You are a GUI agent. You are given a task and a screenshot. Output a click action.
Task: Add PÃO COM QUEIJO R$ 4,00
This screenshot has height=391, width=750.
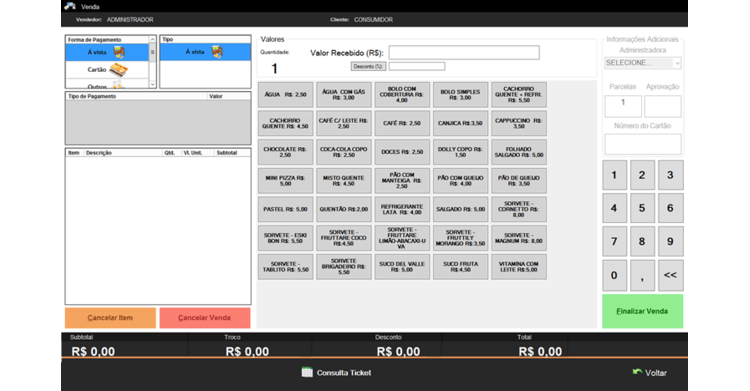(460, 181)
